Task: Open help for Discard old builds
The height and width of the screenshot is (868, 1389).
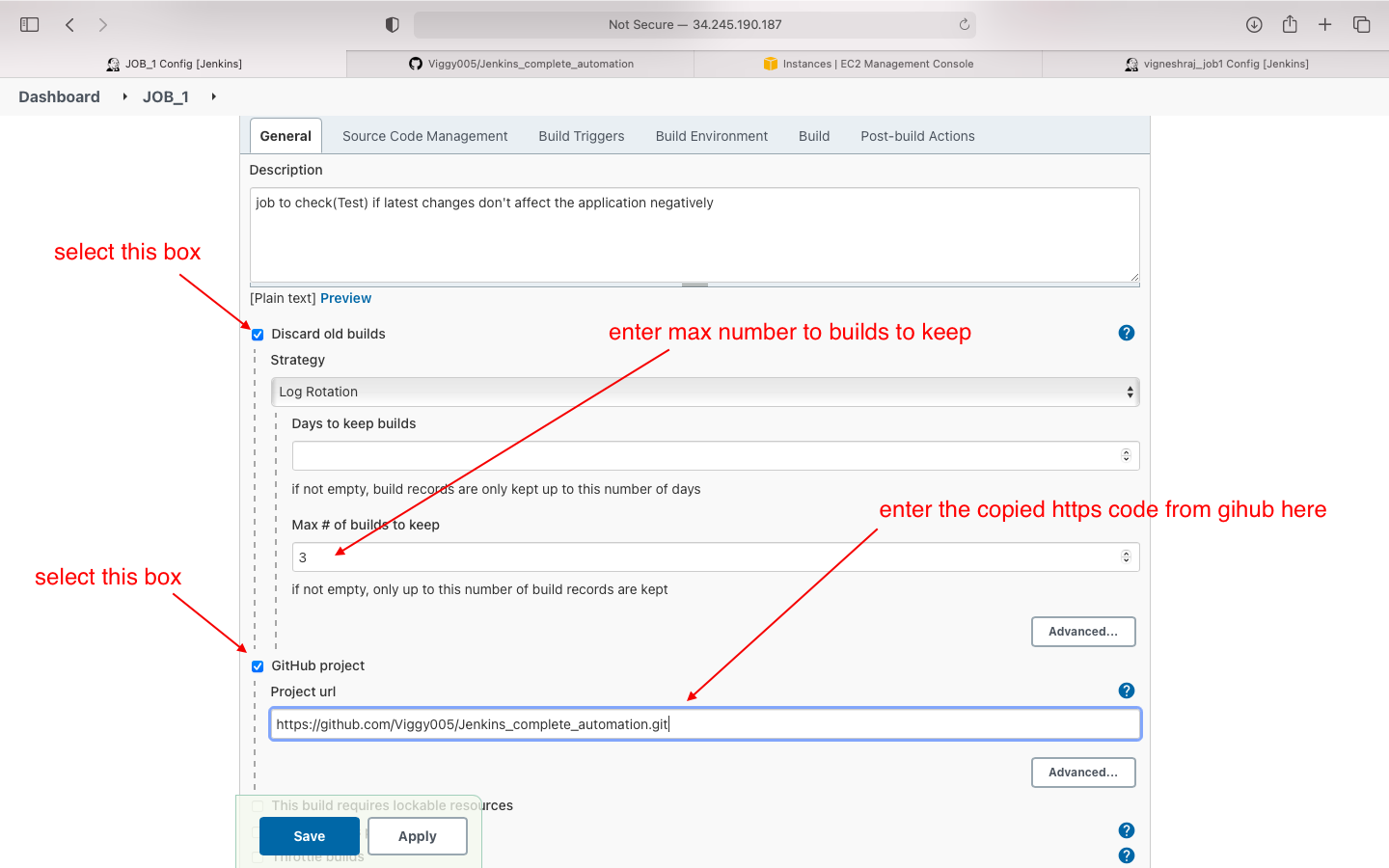Action: pyautogui.click(x=1127, y=333)
